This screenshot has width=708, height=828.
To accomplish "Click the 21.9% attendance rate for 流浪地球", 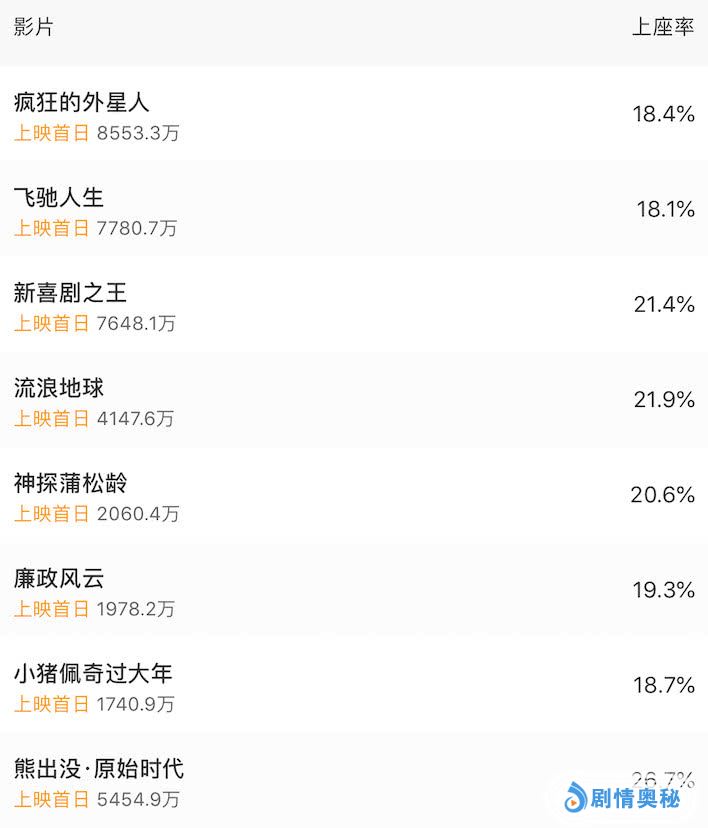I will tap(663, 400).
